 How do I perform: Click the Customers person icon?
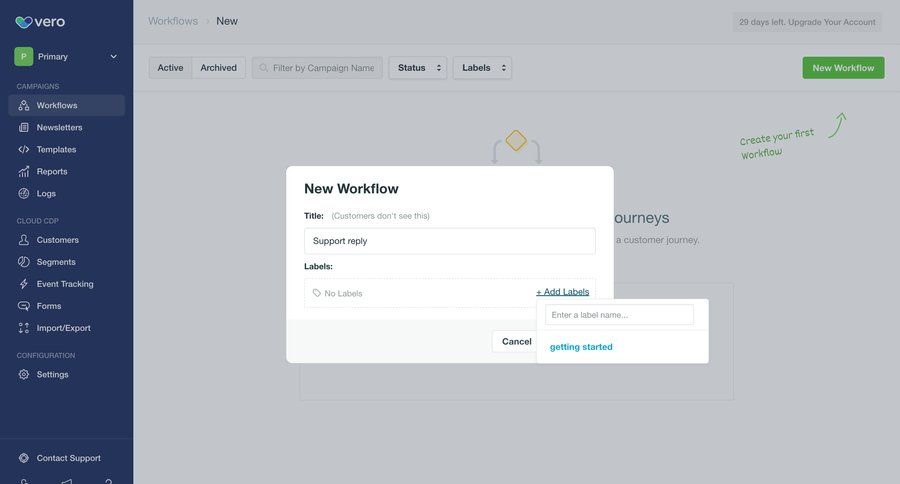click(x=24, y=240)
